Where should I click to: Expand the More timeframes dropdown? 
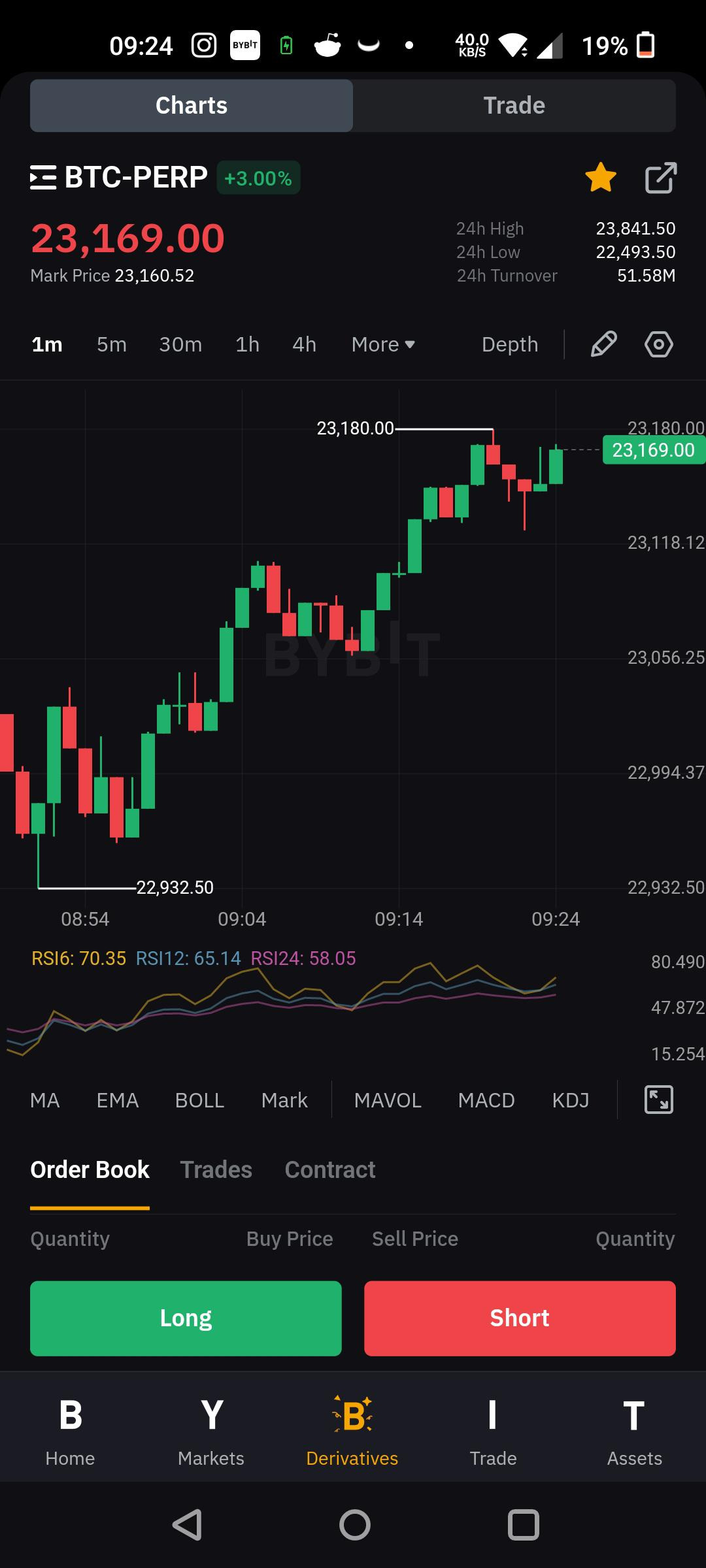tap(383, 344)
